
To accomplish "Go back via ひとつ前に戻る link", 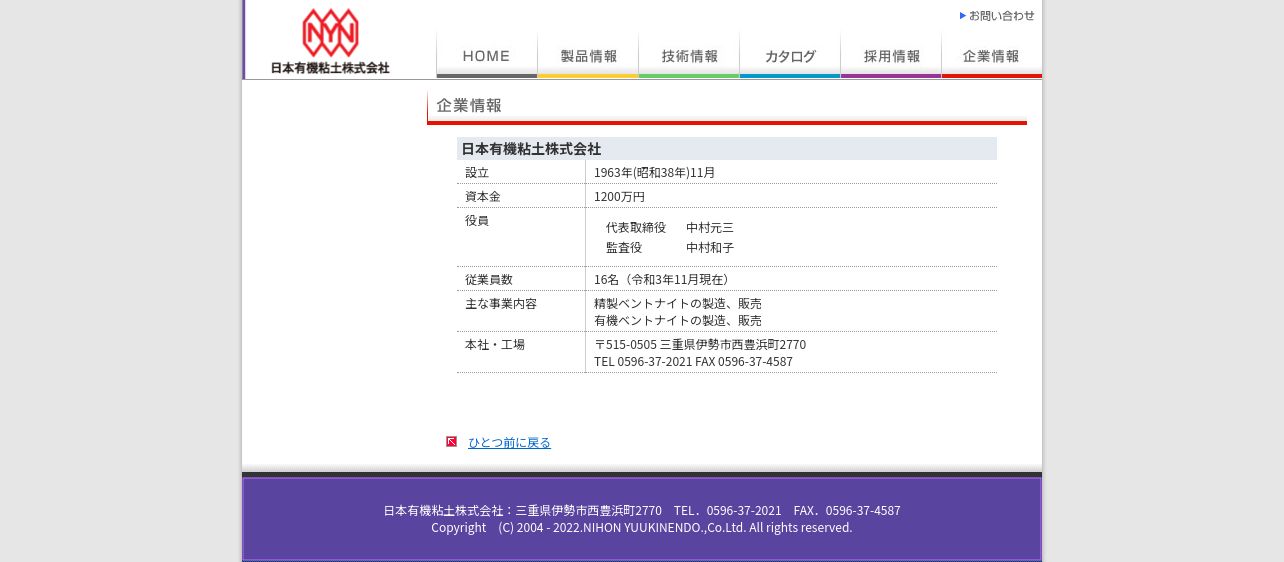I will [x=509, y=442].
